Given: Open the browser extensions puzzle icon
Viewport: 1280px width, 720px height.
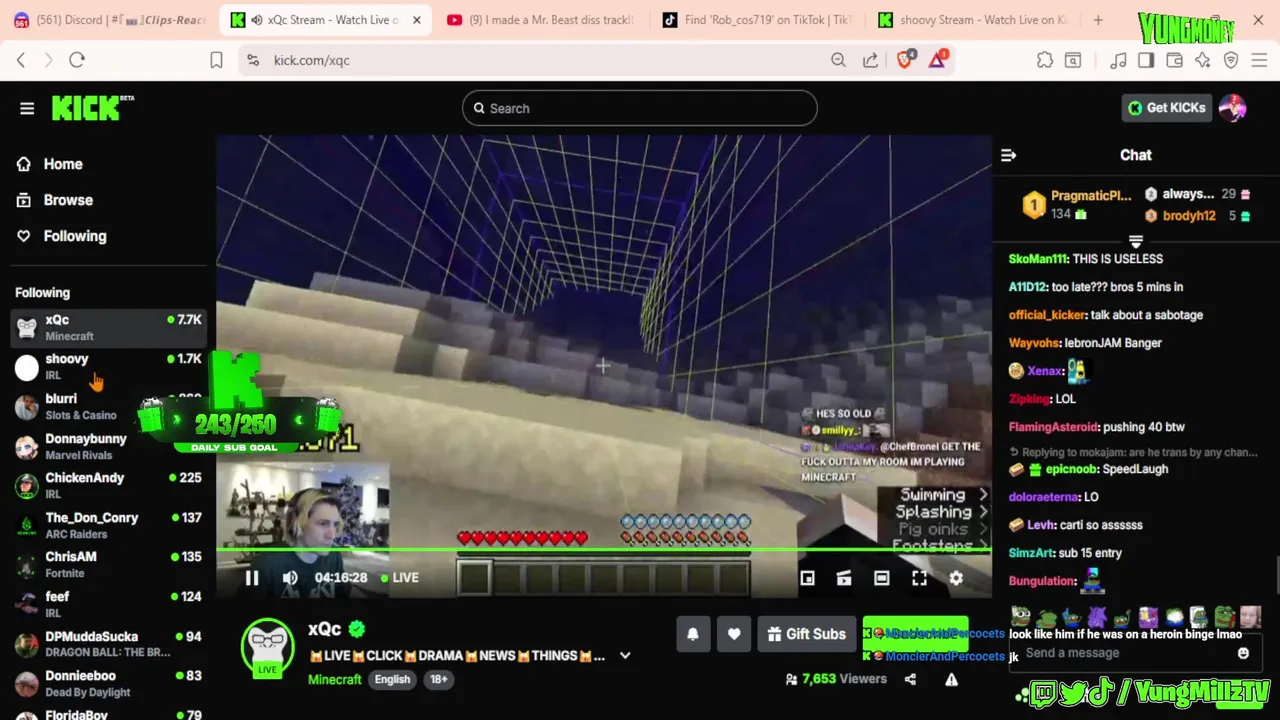Looking at the screenshot, I should pos(1045,60).
